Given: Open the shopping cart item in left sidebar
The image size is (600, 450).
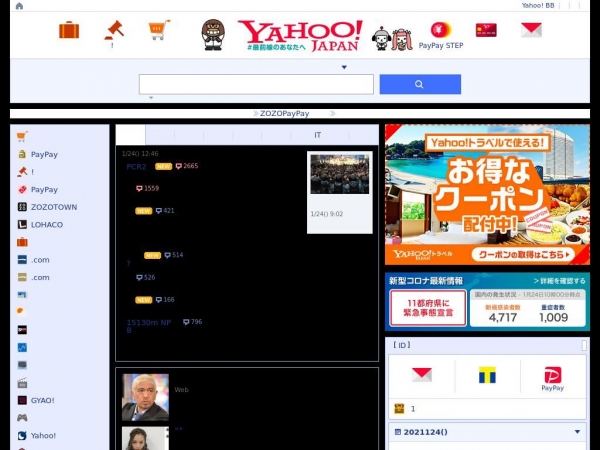Looking at the screenshot, I should pos(22,137).
